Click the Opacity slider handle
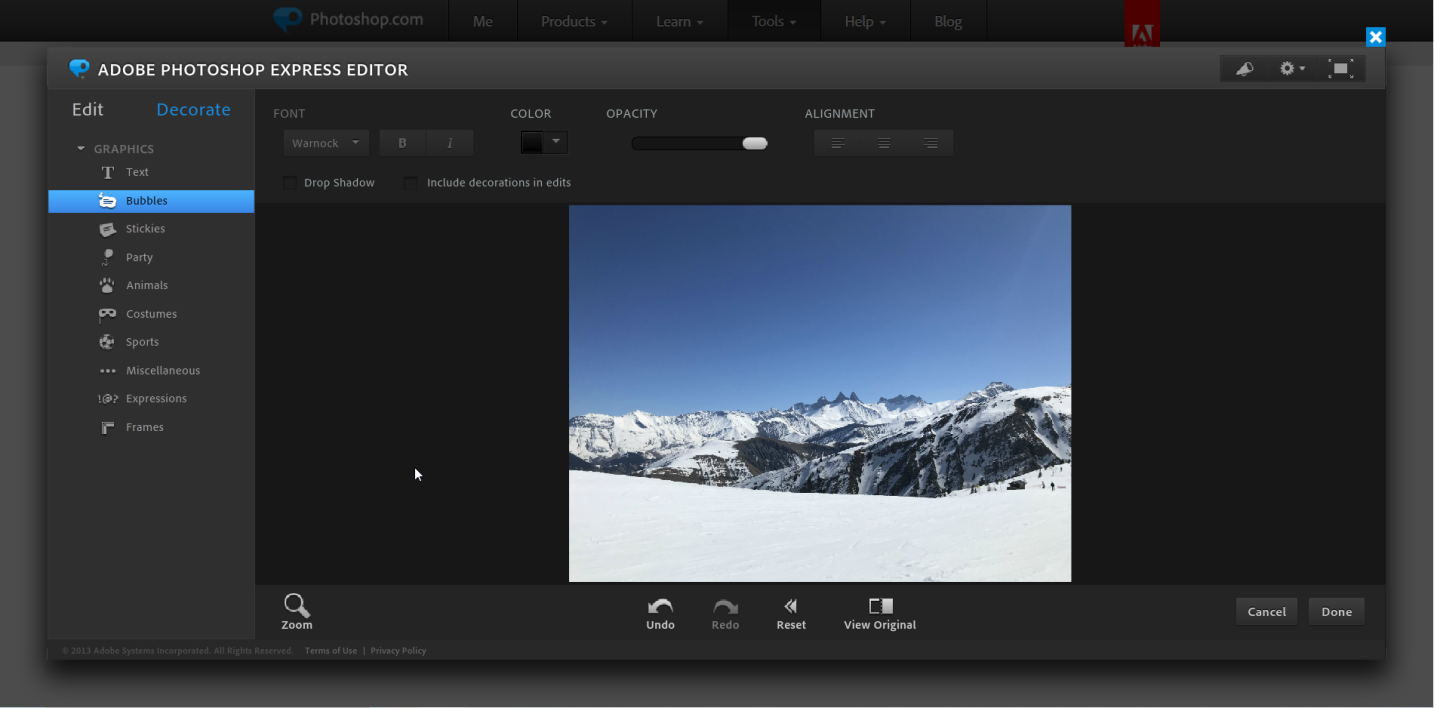The height and width of the screenshot is (708, 1434). click(x=755, y=144)
